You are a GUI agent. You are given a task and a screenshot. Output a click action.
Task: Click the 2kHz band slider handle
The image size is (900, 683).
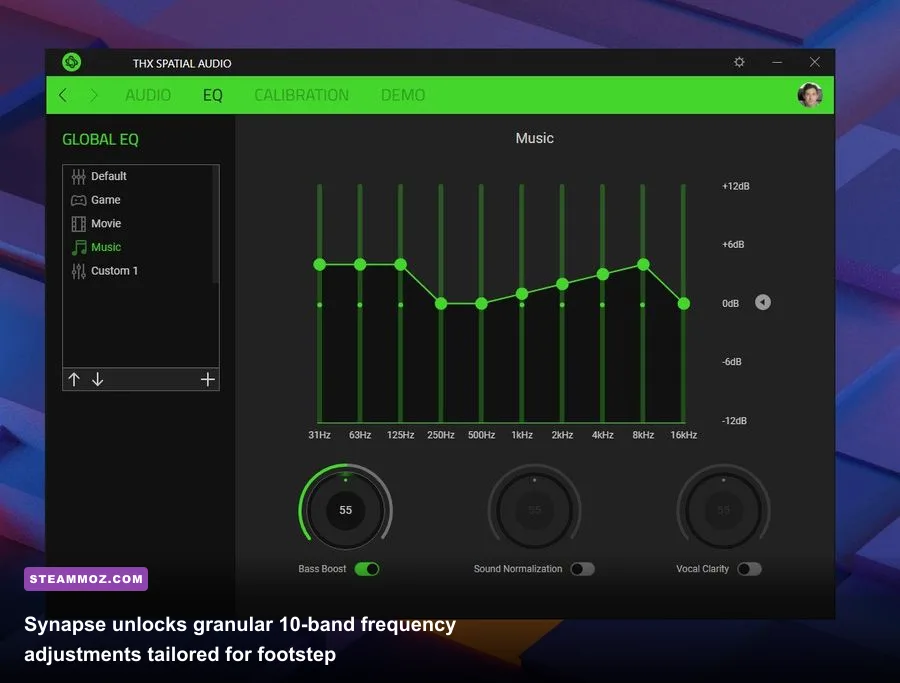click(562, 284)
